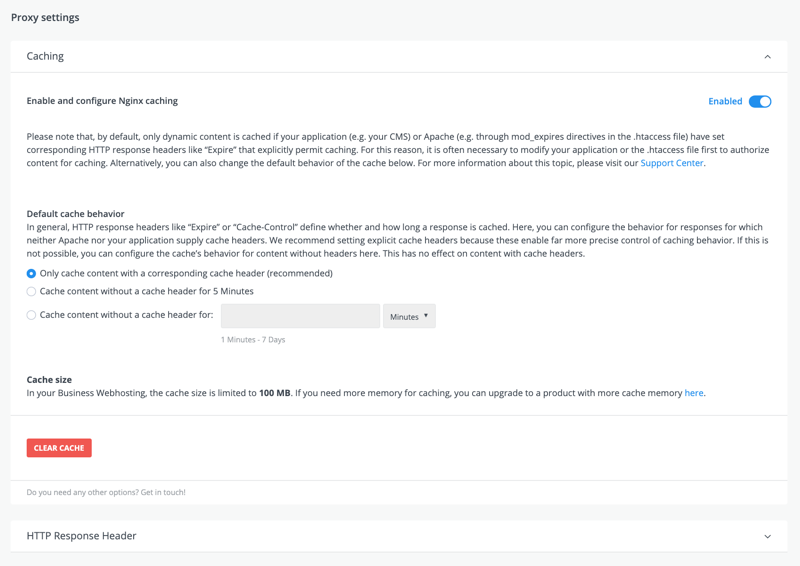Click the custom cache duration input field
The width and height of the screenshot is (800, 566).
[301, 316]
